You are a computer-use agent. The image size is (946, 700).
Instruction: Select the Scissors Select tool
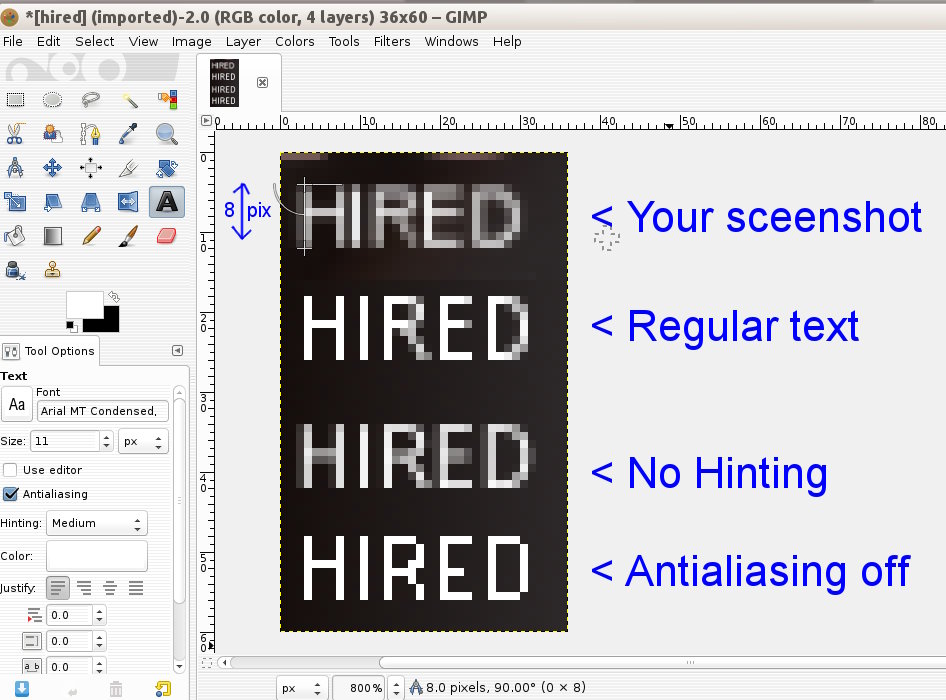[x=15, y=133]
